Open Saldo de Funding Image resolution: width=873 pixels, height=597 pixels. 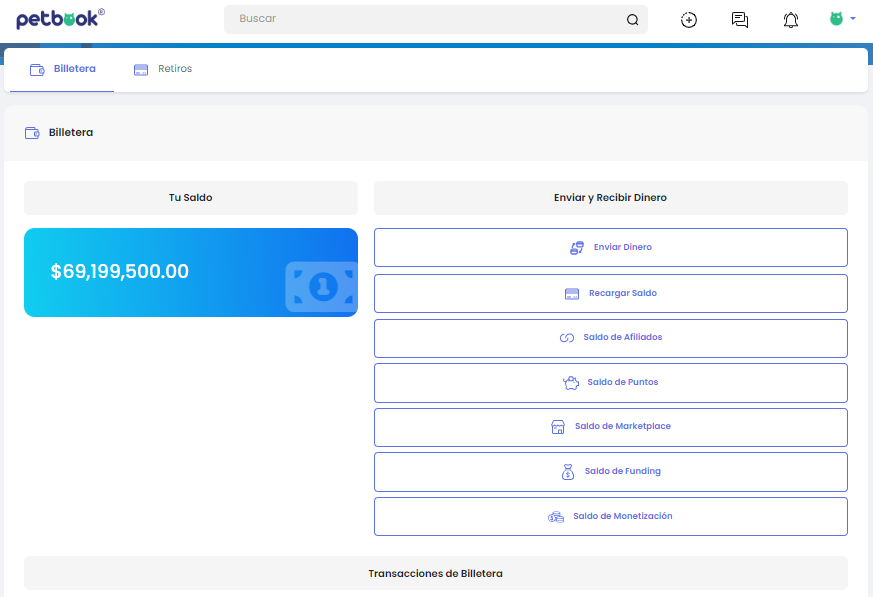pyautogui.click(x=610, y=472)
